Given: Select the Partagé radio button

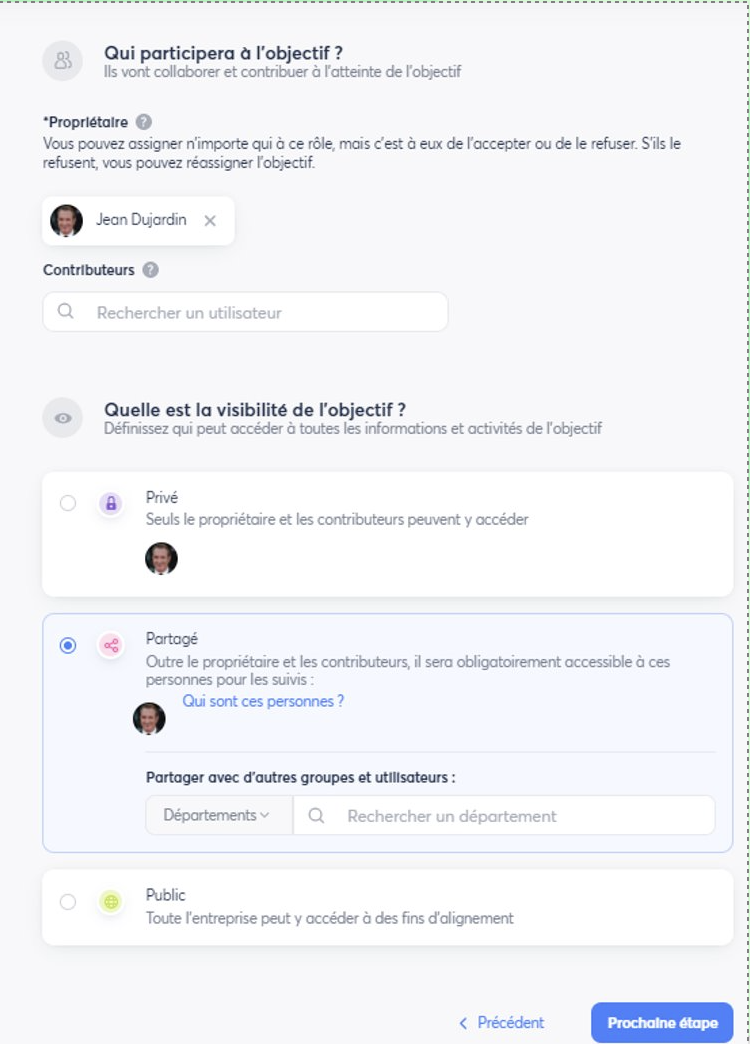Looking at the screenshot, I should (68, 646).
